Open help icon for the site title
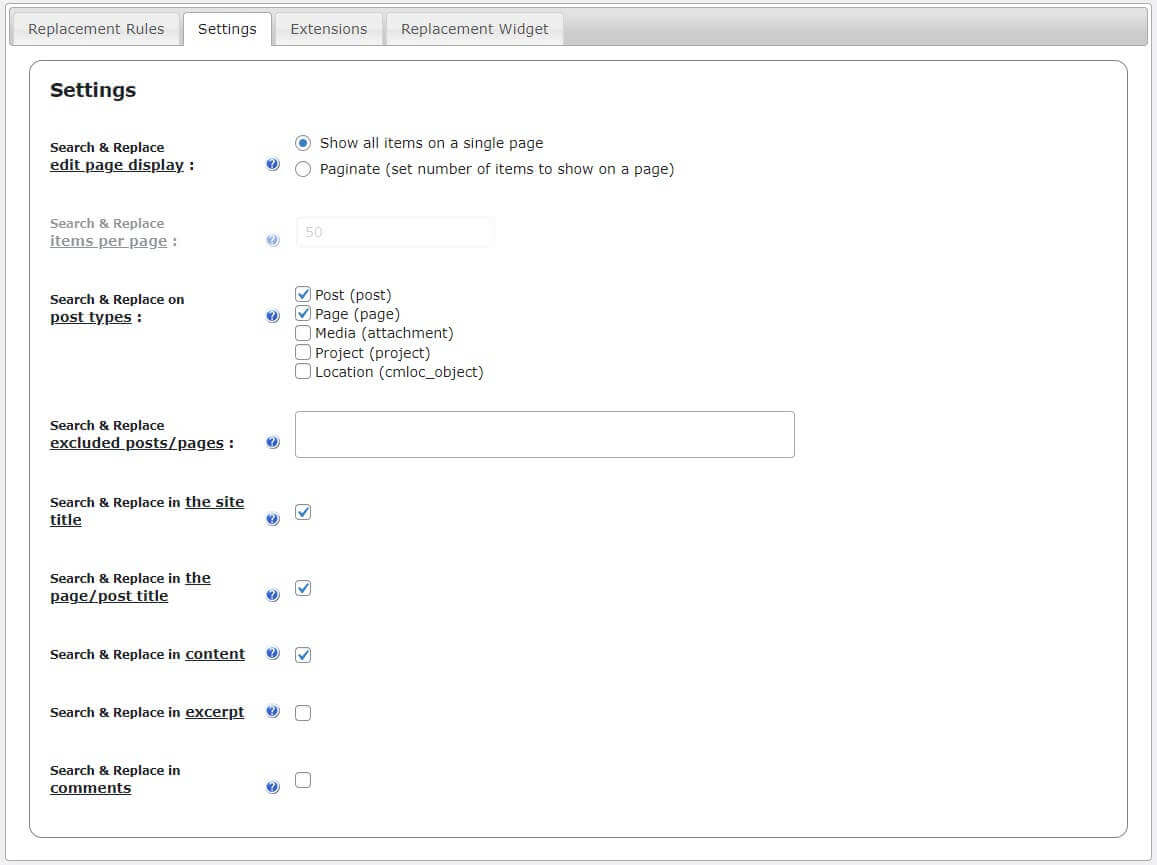1157x865 pixels. pyautogui.click(x=272, y=519)
